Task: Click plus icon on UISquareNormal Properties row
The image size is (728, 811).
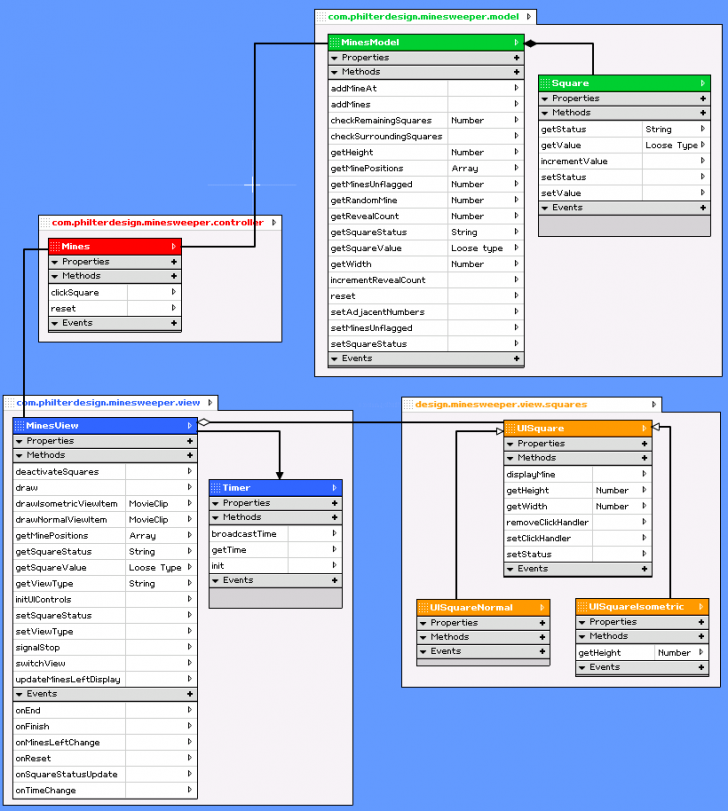Action: tap(542, 623)
